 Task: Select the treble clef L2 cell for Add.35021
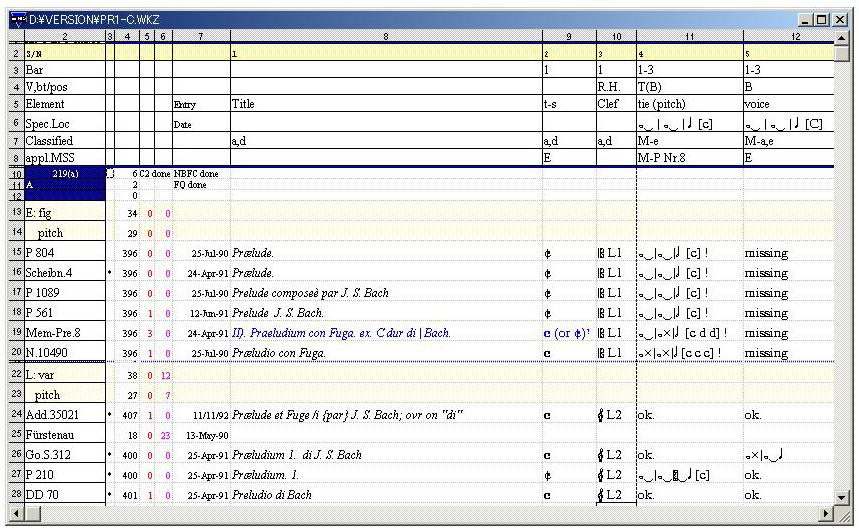click(615, 414)
